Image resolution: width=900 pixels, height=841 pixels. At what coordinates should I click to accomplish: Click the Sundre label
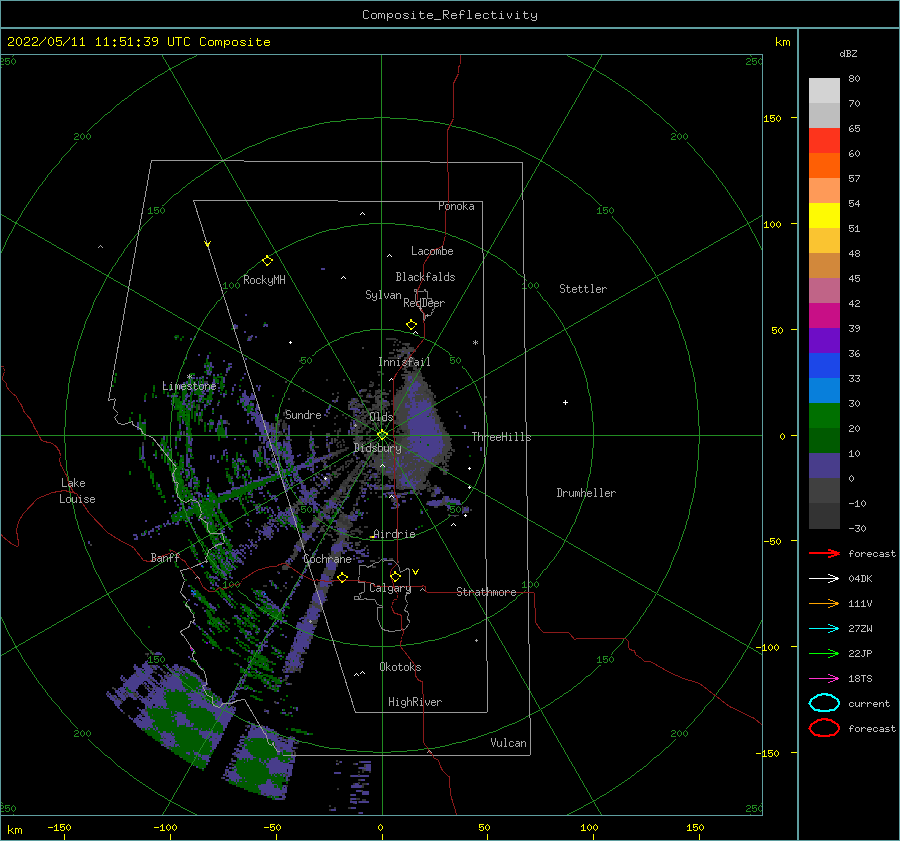pos(303,414)
